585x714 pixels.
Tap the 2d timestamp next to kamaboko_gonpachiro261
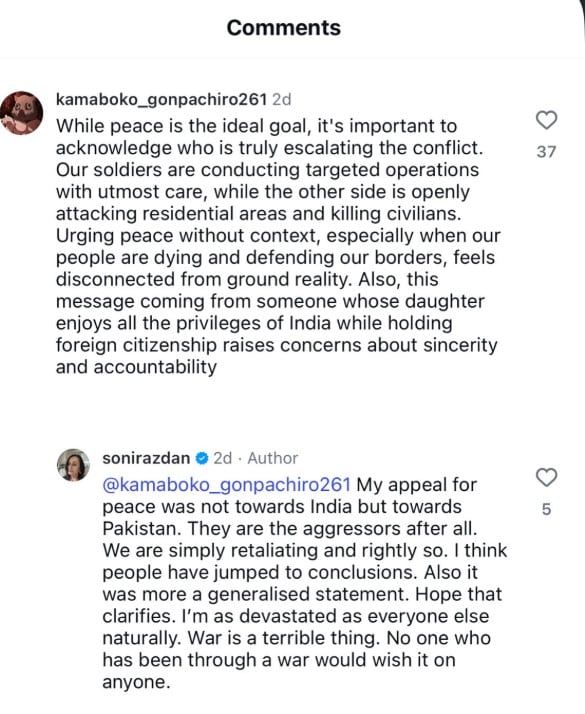pyautogui.click(x=281, y=99)
